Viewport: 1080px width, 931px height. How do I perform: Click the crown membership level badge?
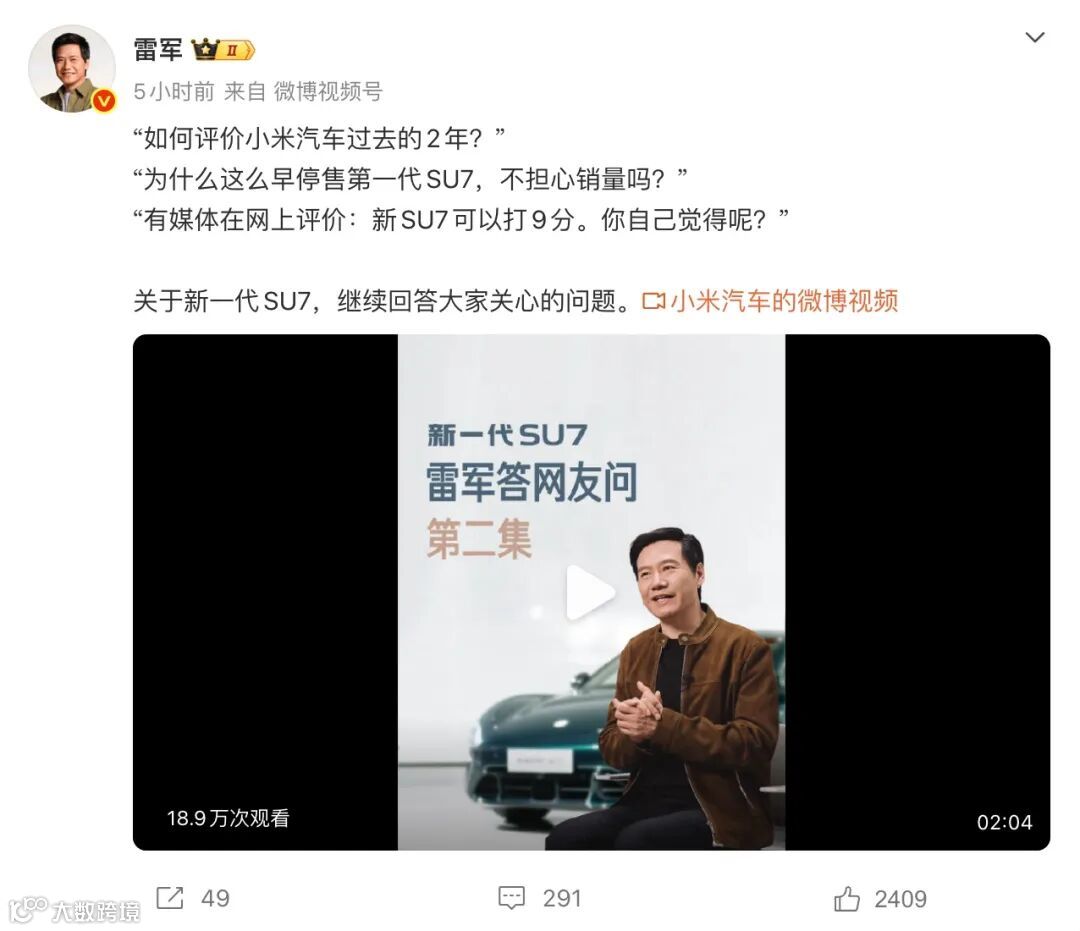[x=223, y=50]
